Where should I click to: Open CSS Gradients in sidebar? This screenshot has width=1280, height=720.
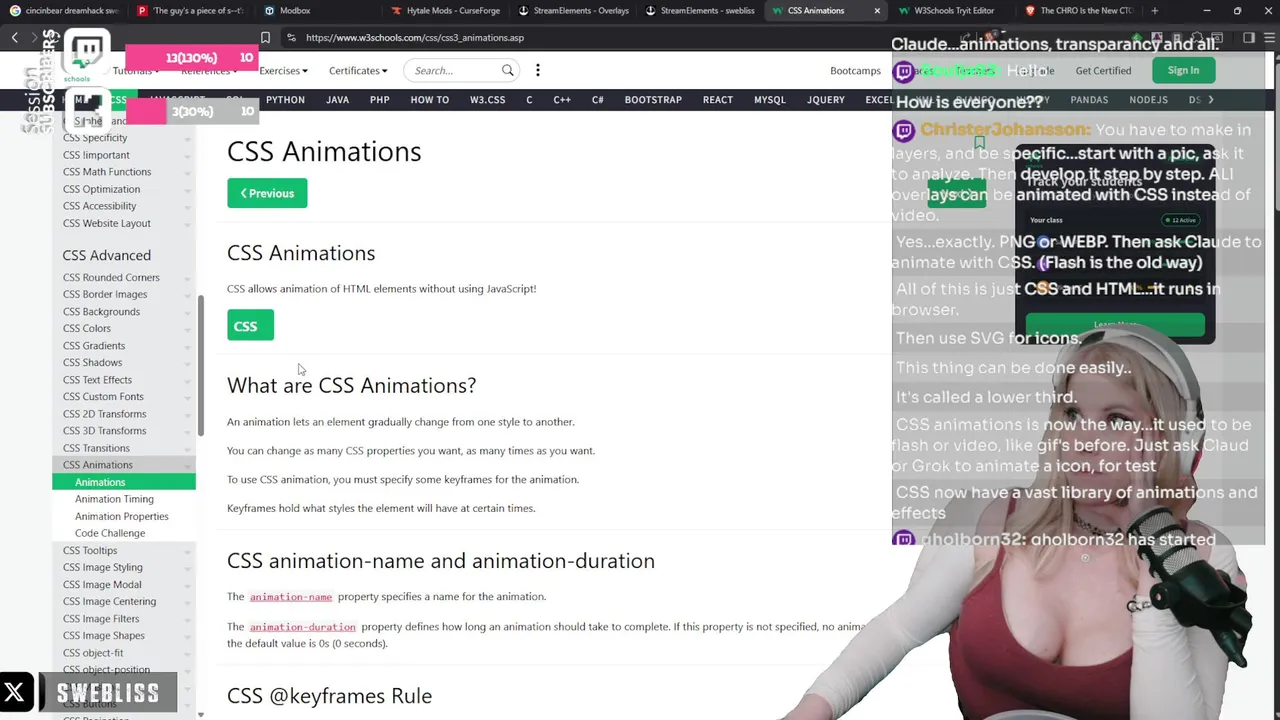(x=94, y=346)
